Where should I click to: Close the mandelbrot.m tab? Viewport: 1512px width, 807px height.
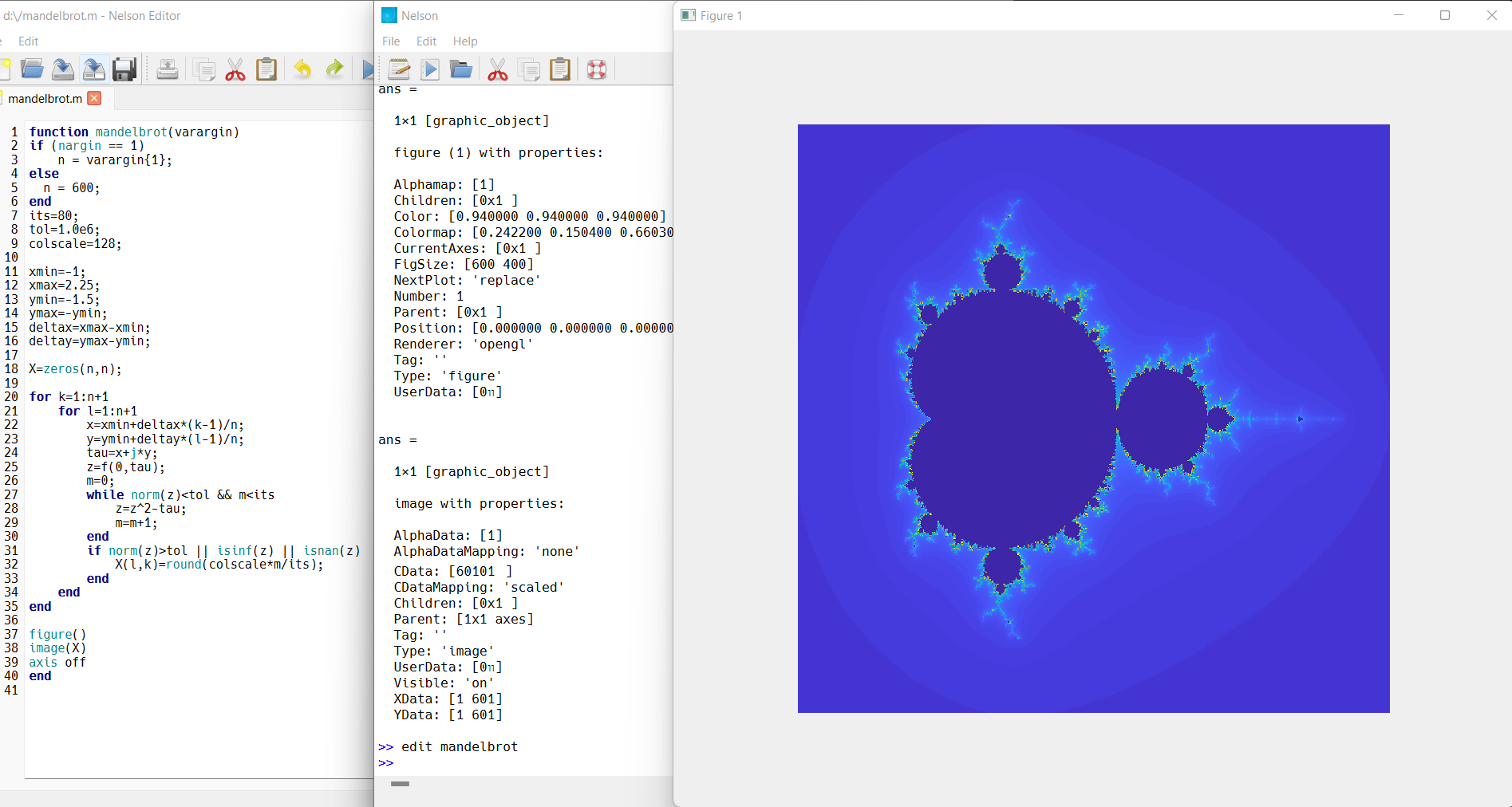[x=93, y=98]
